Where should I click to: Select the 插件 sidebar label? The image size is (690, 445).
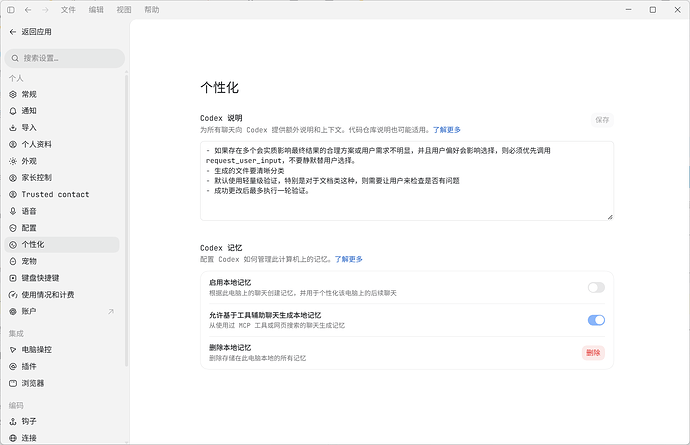tap(29, 366)
